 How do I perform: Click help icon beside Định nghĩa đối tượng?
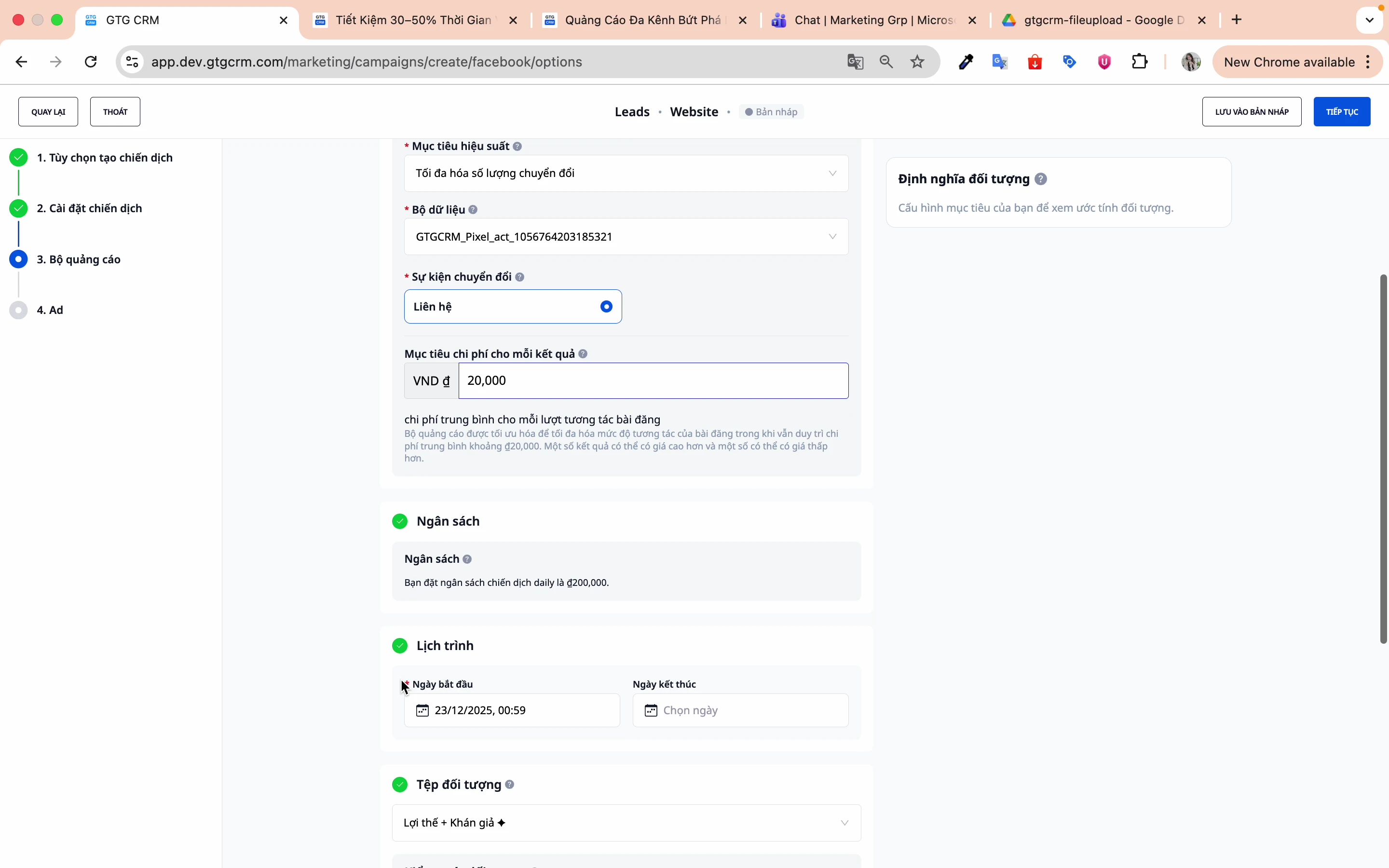click(x=1041, y=179)
